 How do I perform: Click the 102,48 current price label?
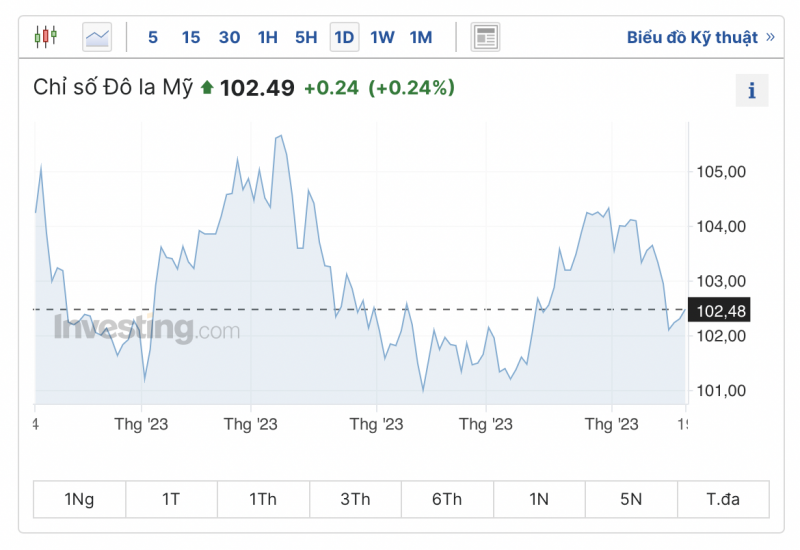tap(721, 310)
